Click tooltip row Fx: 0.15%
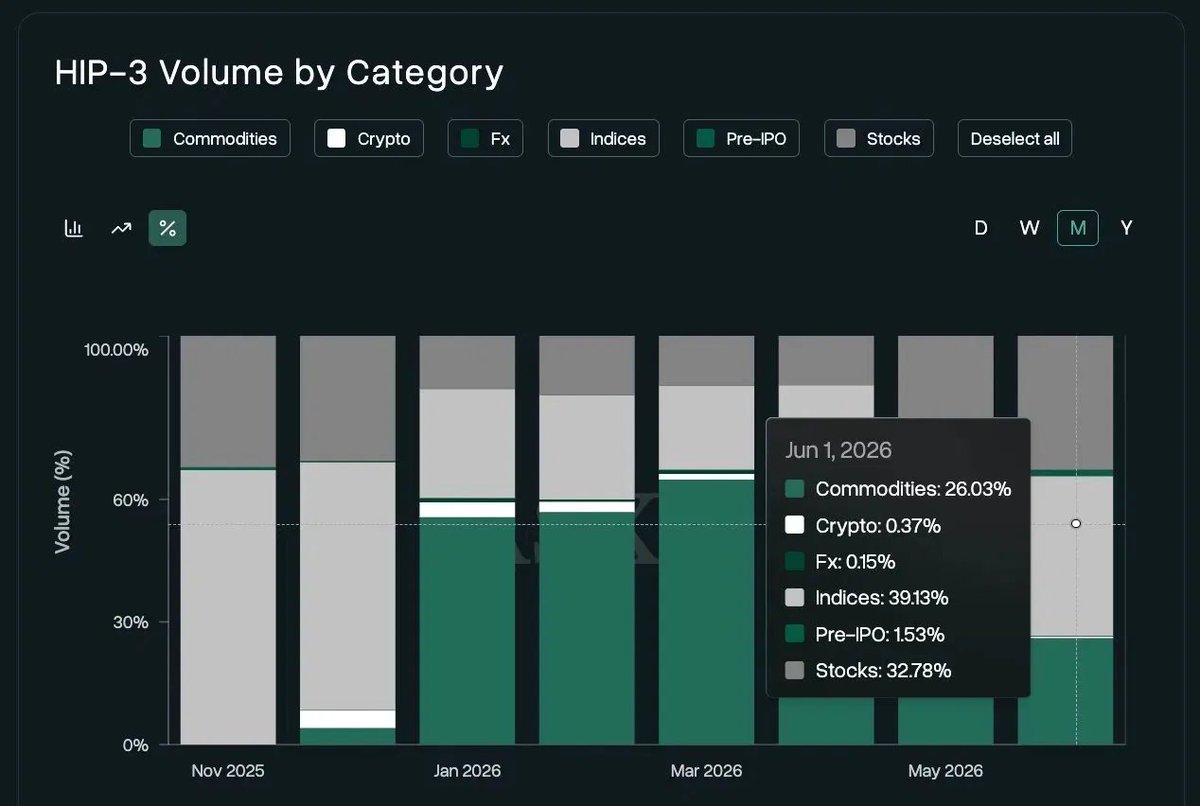This screenshot has width=1200, height=806. (x=840, y=561)
